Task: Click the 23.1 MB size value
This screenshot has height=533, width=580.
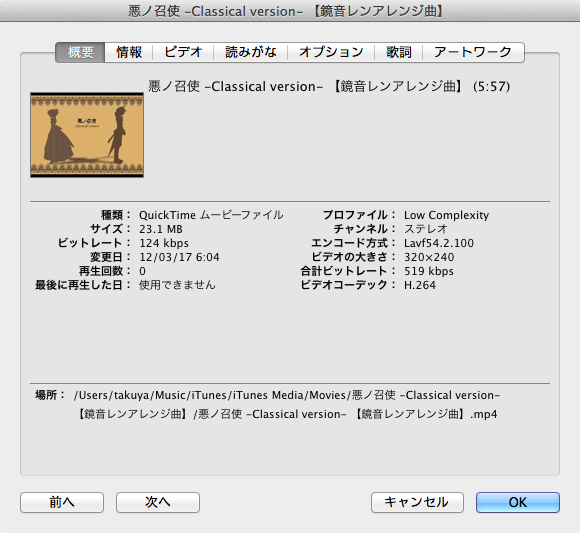Action: (161, 229)
